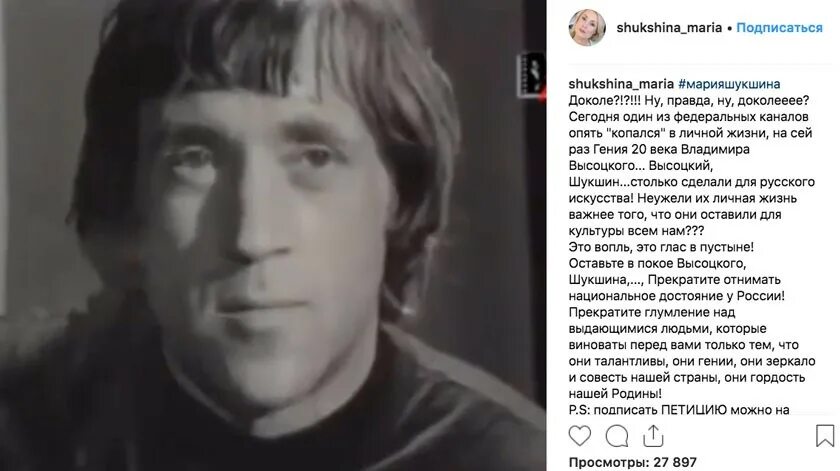Share the post using the upload arrow icon

(653, 436)
